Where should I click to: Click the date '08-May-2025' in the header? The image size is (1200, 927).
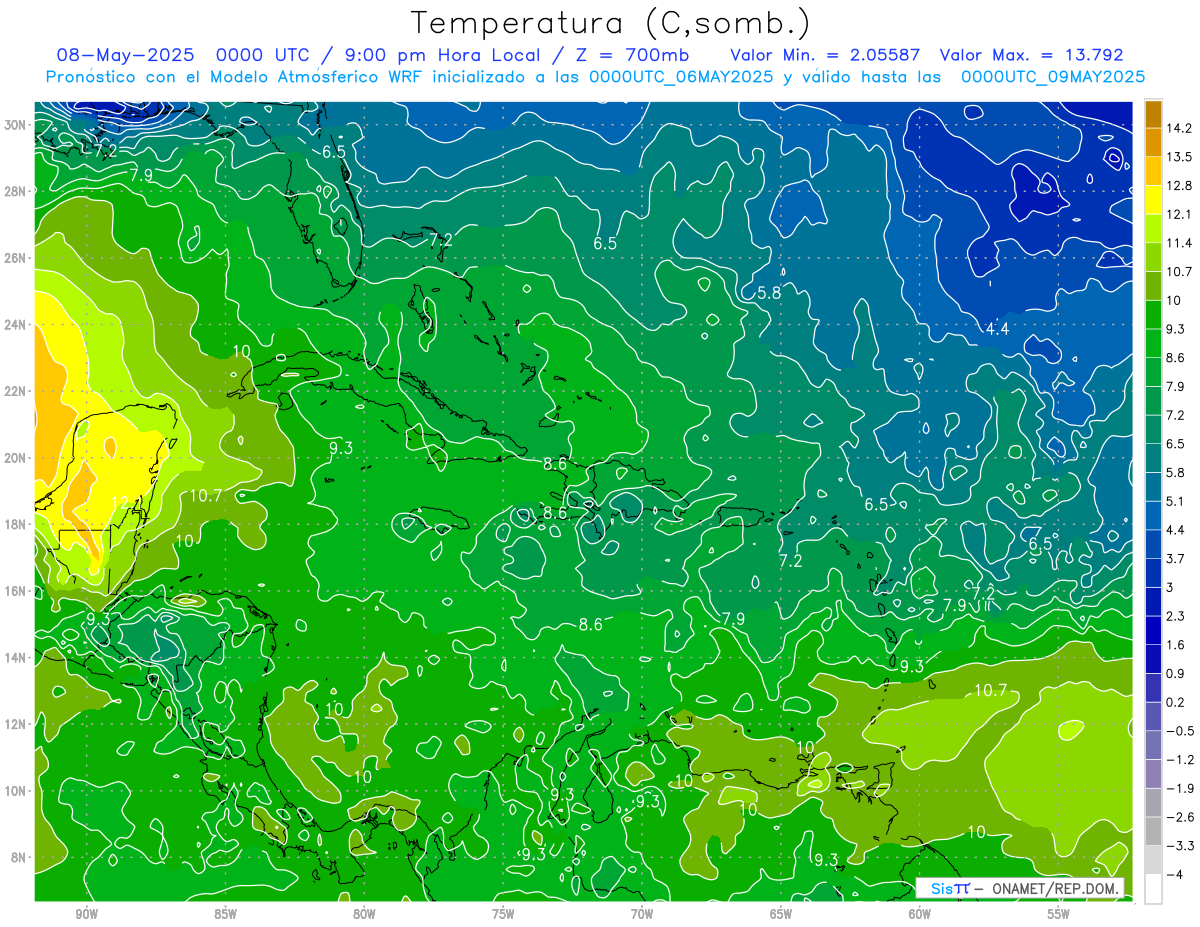pos(125,55)
